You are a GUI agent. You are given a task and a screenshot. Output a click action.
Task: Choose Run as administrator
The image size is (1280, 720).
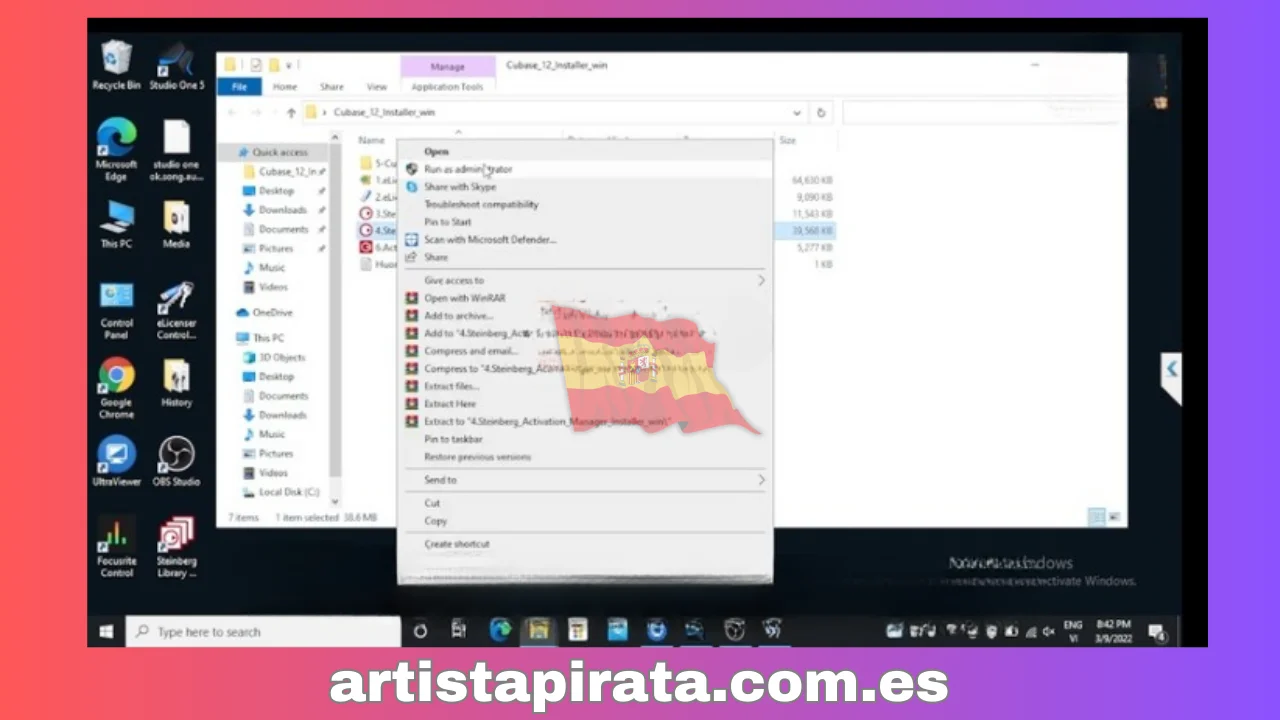coord(585,169)
